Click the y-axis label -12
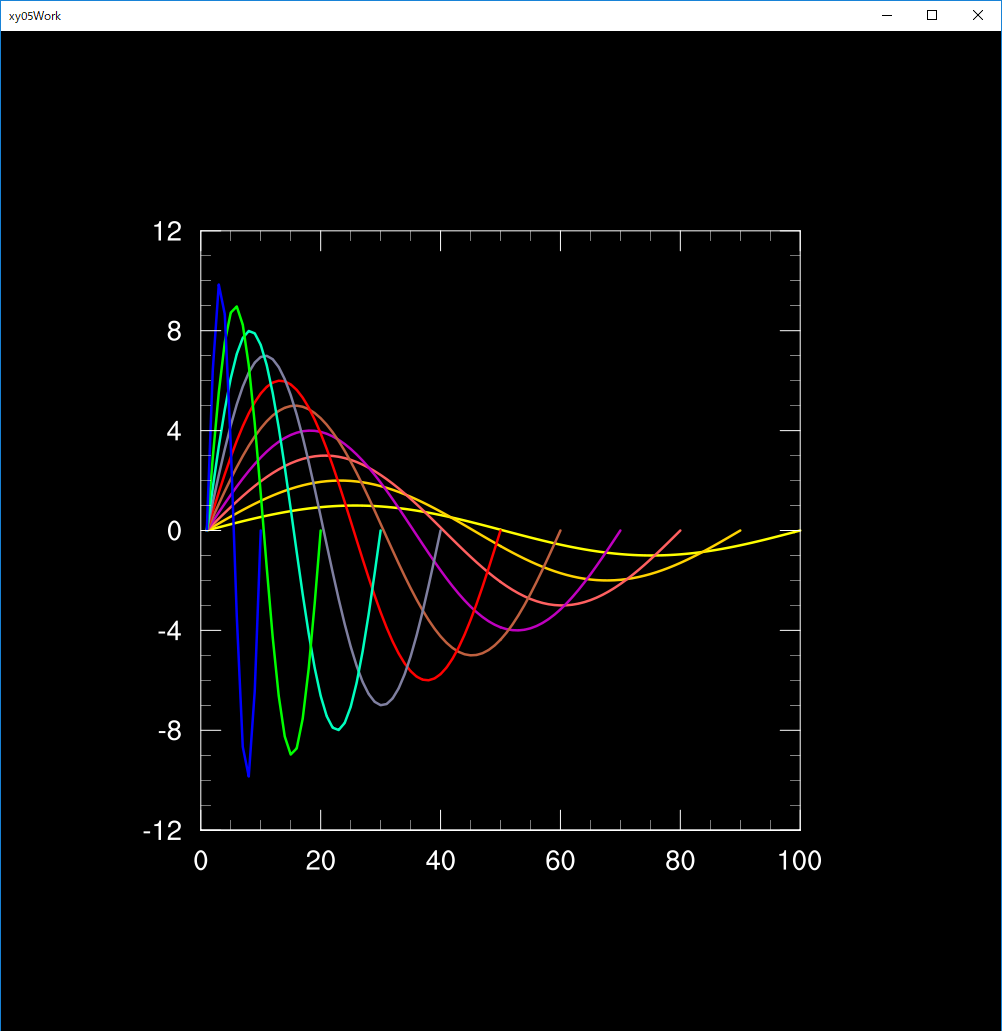The height and width of the screenshot is (1031, 1002). tap(162, 831)
